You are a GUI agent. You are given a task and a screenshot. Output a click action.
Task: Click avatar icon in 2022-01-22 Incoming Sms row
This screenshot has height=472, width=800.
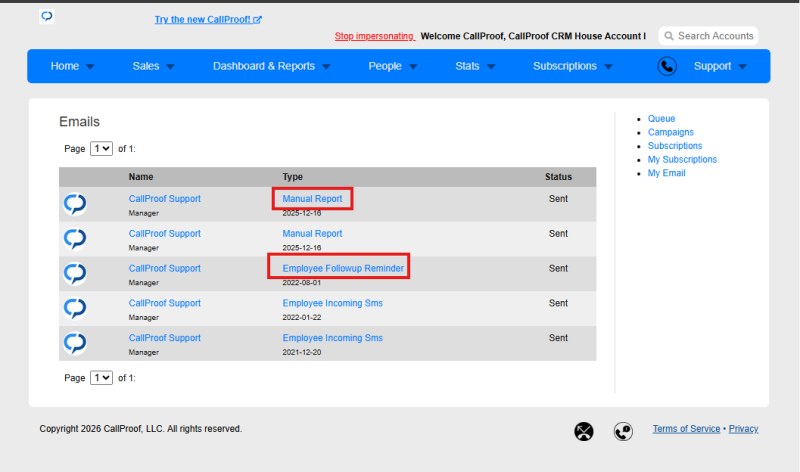point(75,308)
